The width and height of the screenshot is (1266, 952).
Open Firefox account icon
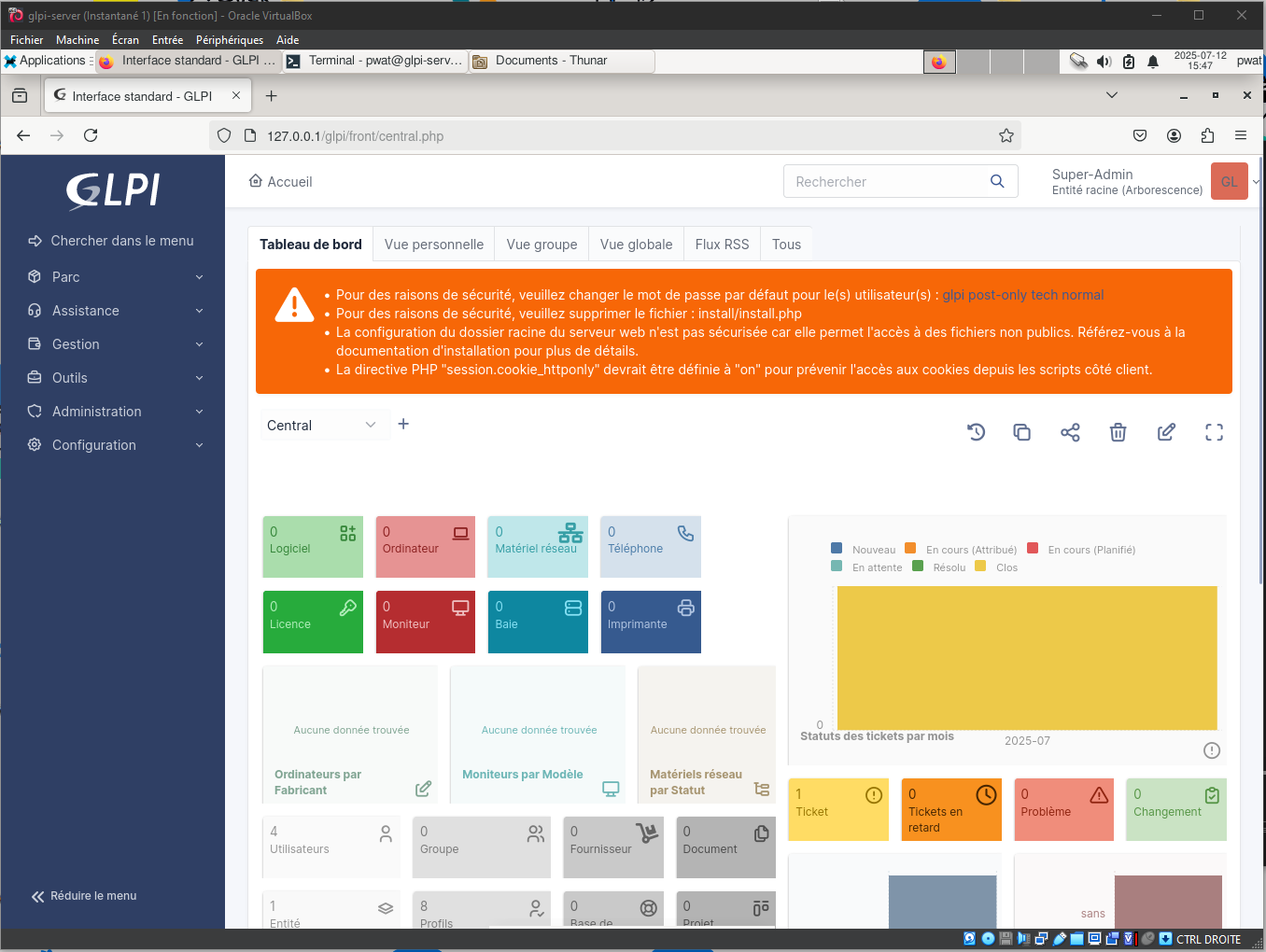point(1174,135)
